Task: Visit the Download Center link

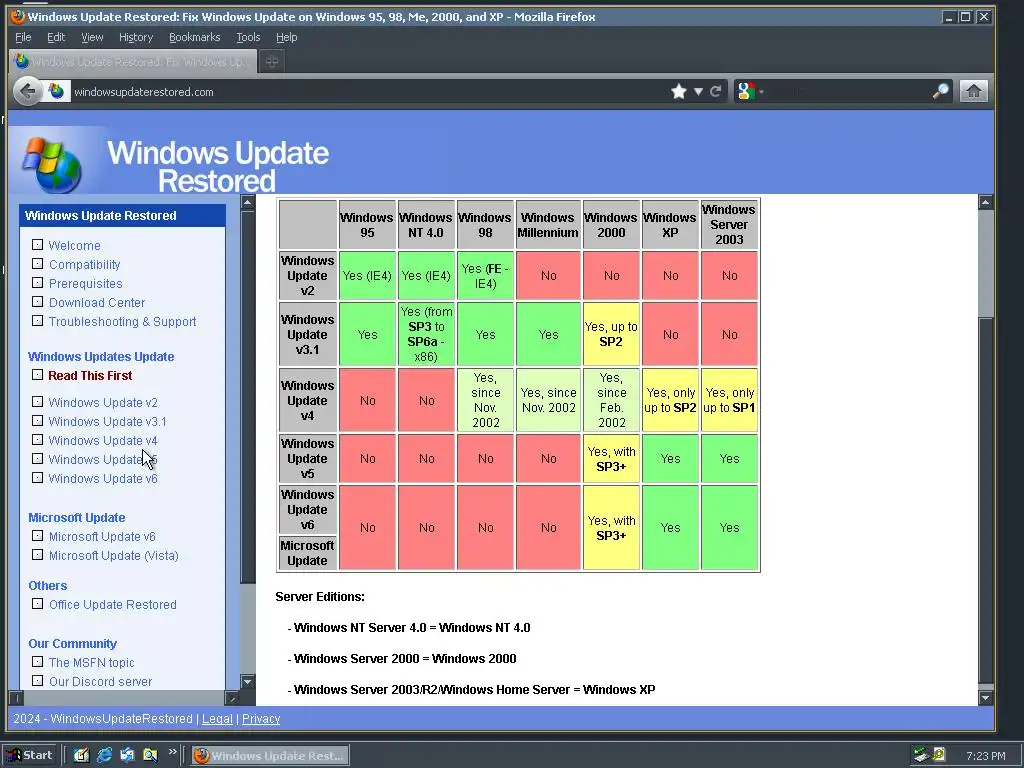Action: (x=97, y=302)
